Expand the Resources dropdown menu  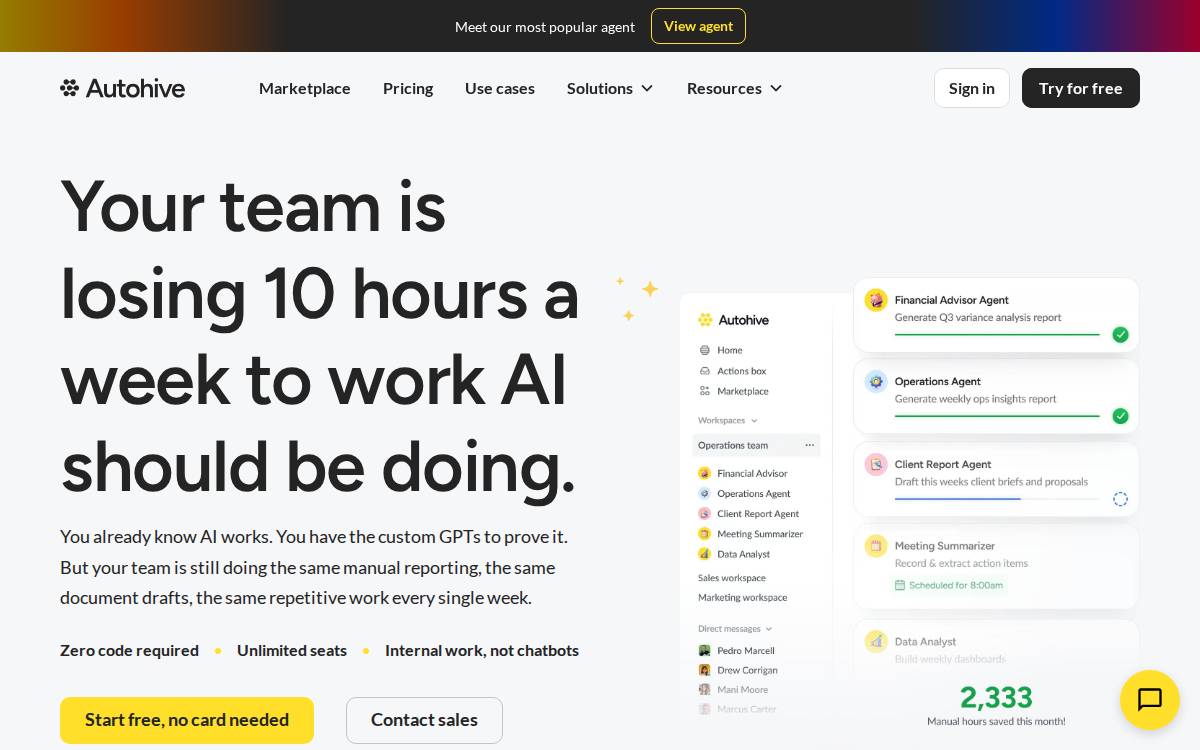click(735, 88)
